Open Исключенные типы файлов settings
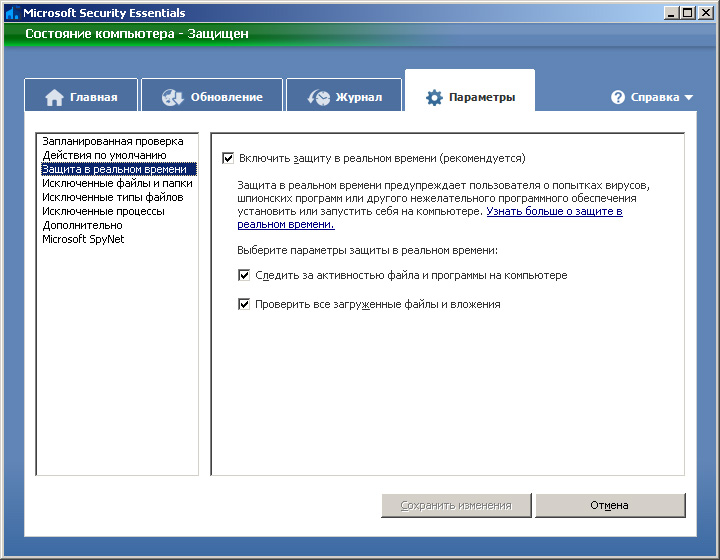This screenshot has height=560, width=720. pos(112,197)
